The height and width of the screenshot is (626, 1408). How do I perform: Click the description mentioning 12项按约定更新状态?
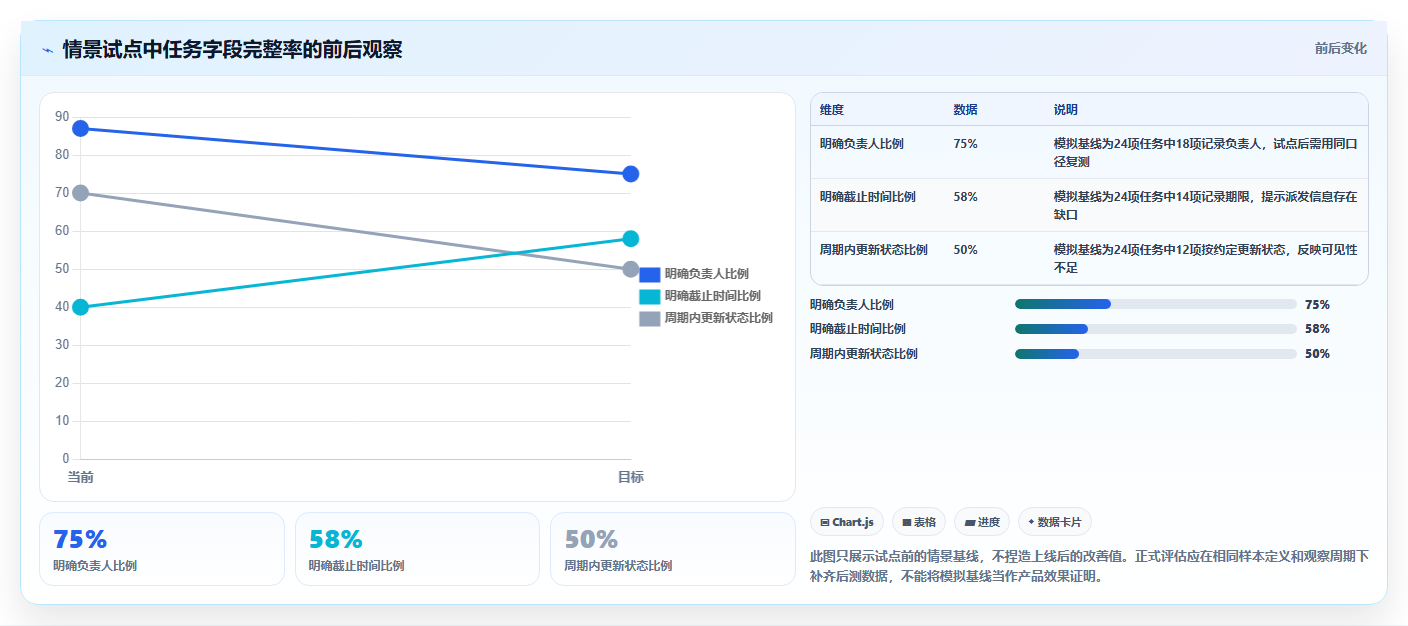coord(1205,259)
